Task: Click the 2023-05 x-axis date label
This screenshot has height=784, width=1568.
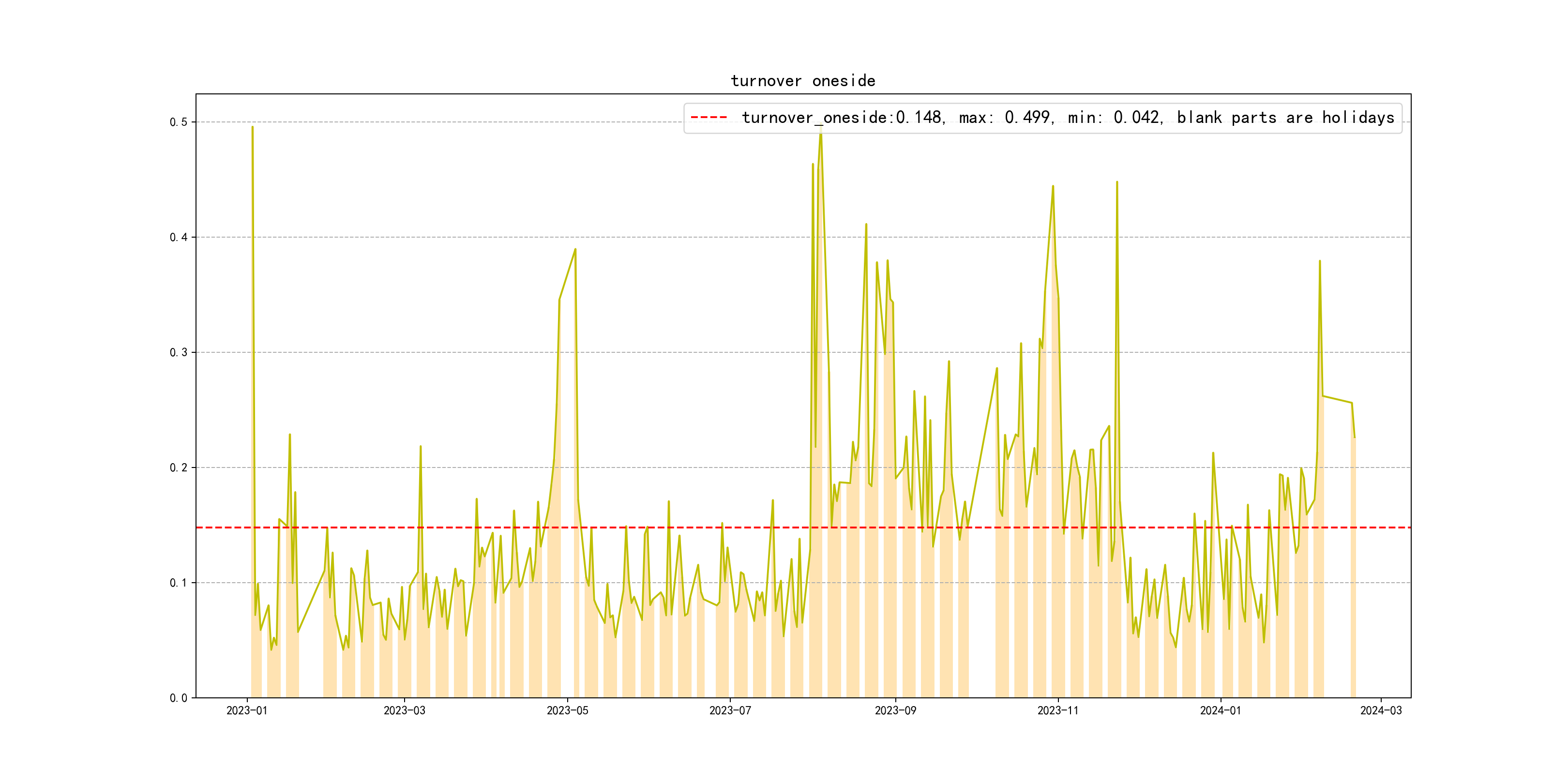Action: click(x=567, y=710)
